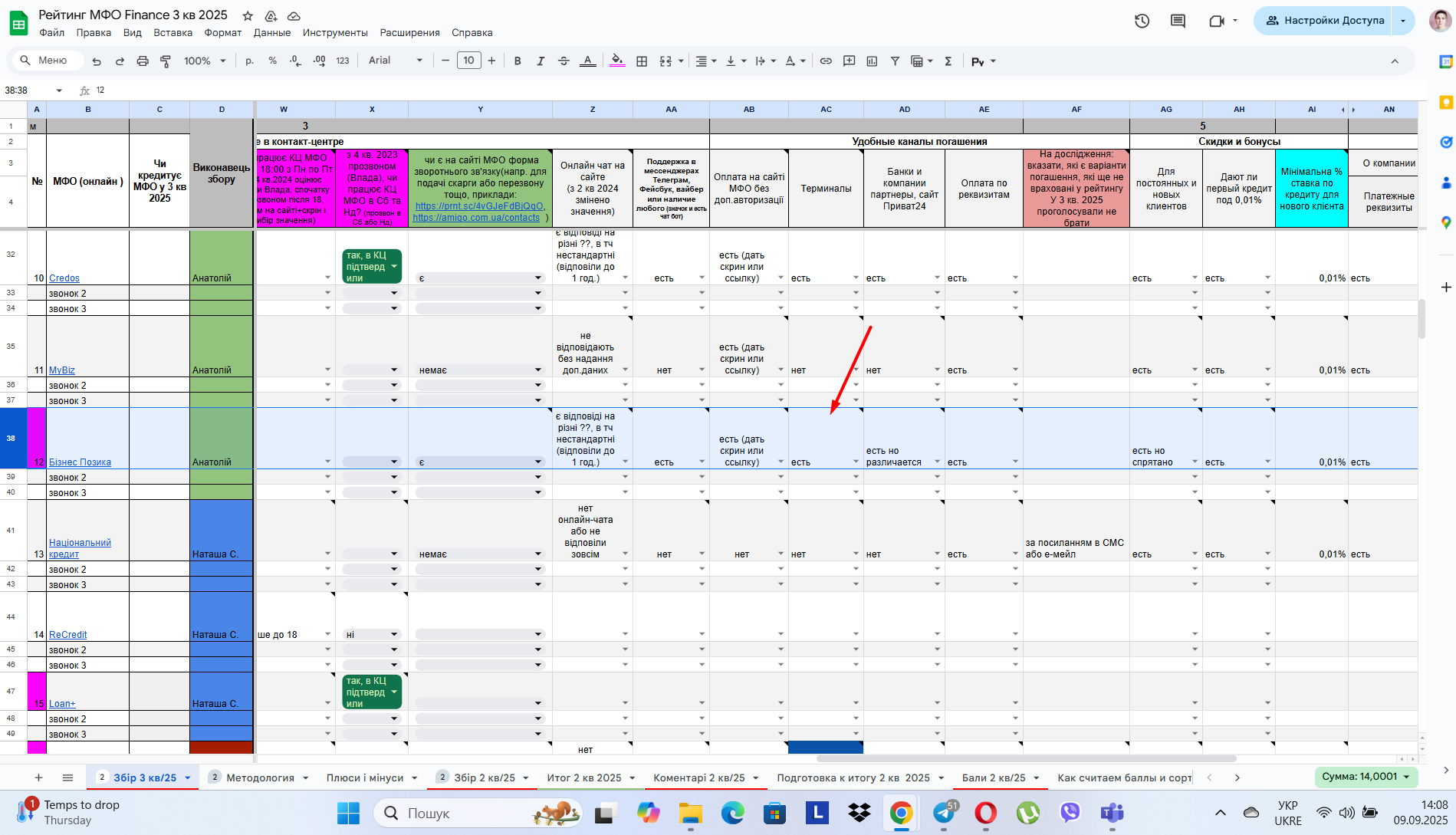Viewport: 1456px width, 835px height.
Task: Open the Arial font dropdown
Action: [x=395, y=61]
